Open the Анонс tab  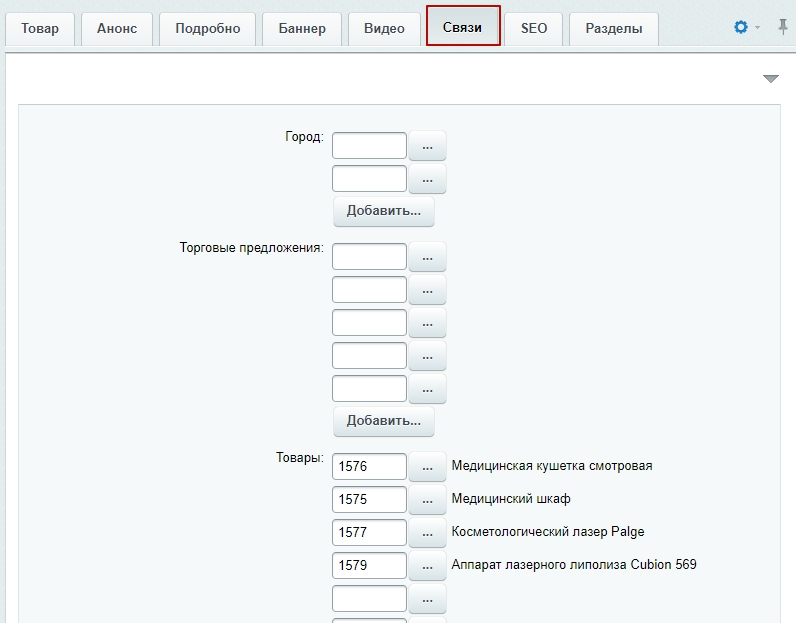click(x=117, y=28)
